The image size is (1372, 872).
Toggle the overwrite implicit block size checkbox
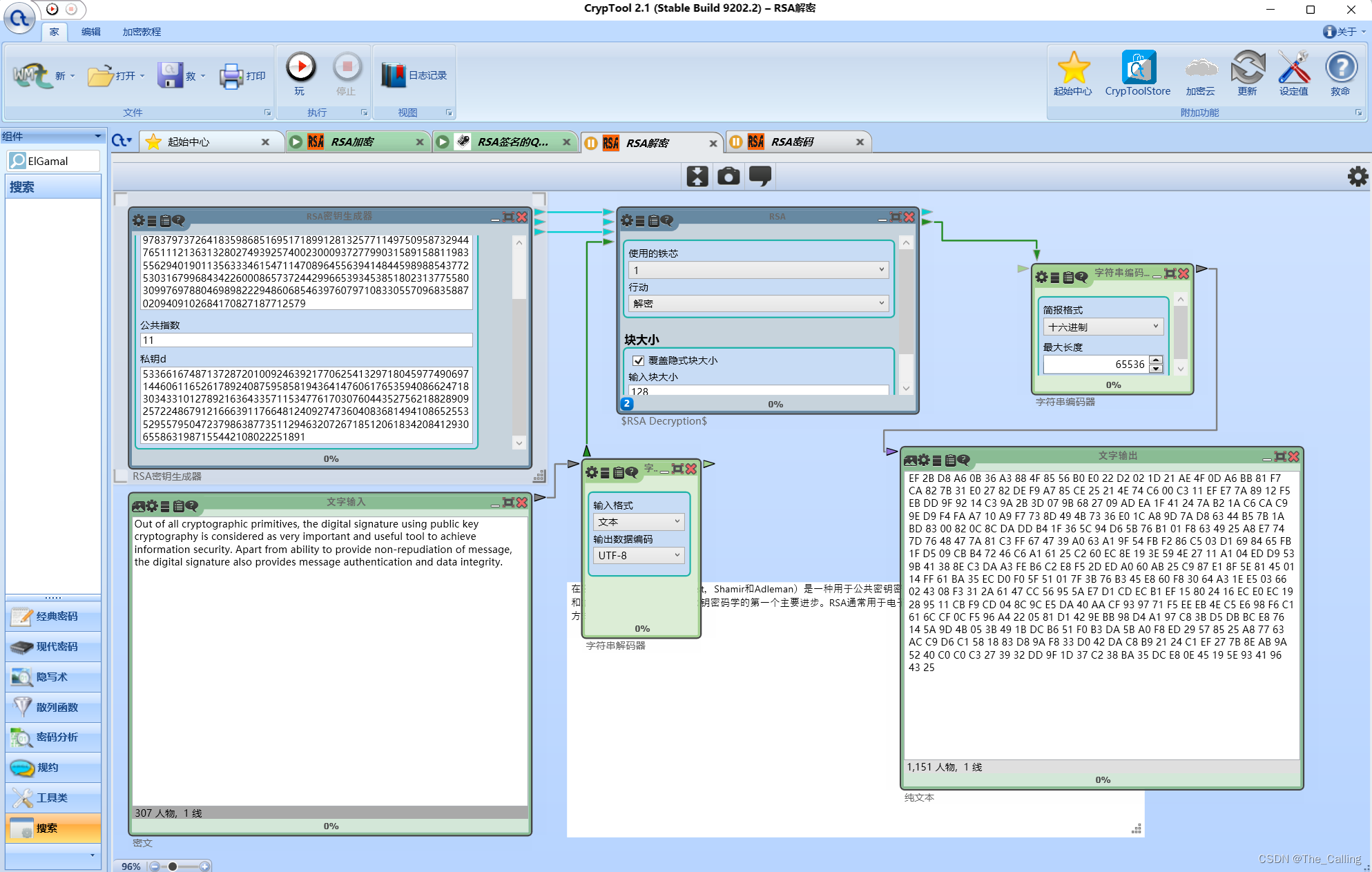(x=639, y=360)
